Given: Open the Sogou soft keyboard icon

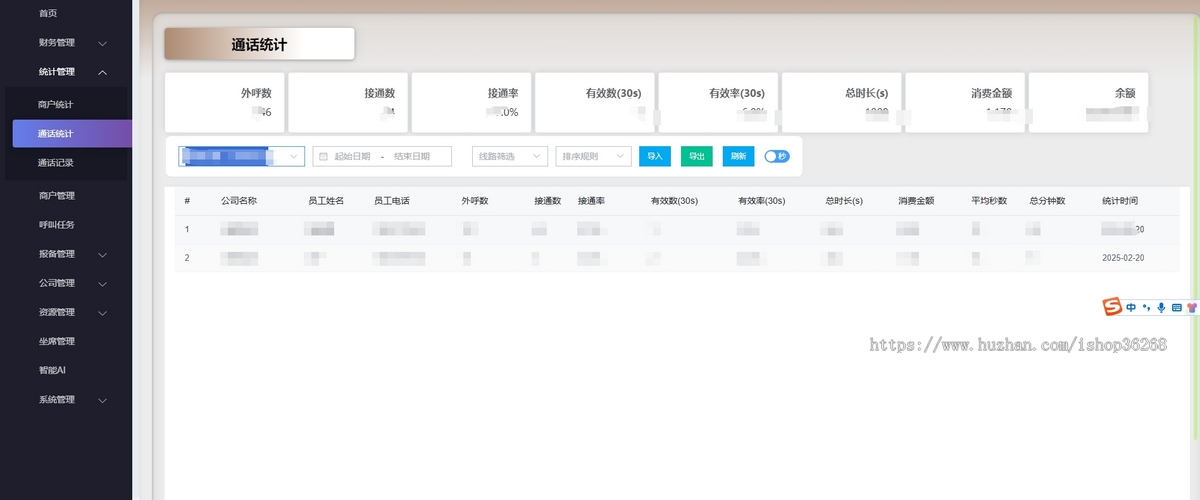Looking at the screenshot, I should [x=1177, y=307].
